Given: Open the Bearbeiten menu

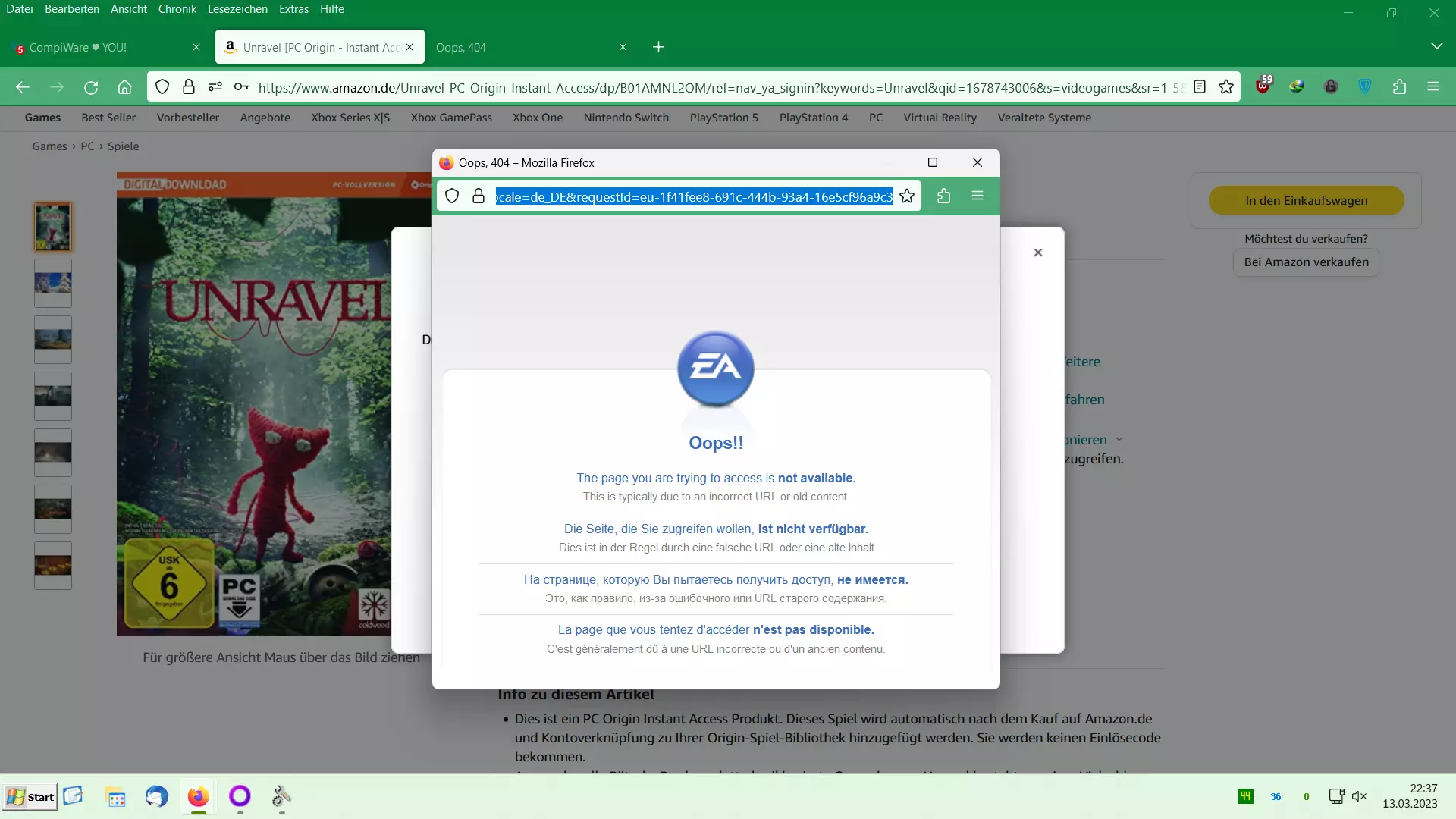Looking at the screenshot, I should [72, 9].
